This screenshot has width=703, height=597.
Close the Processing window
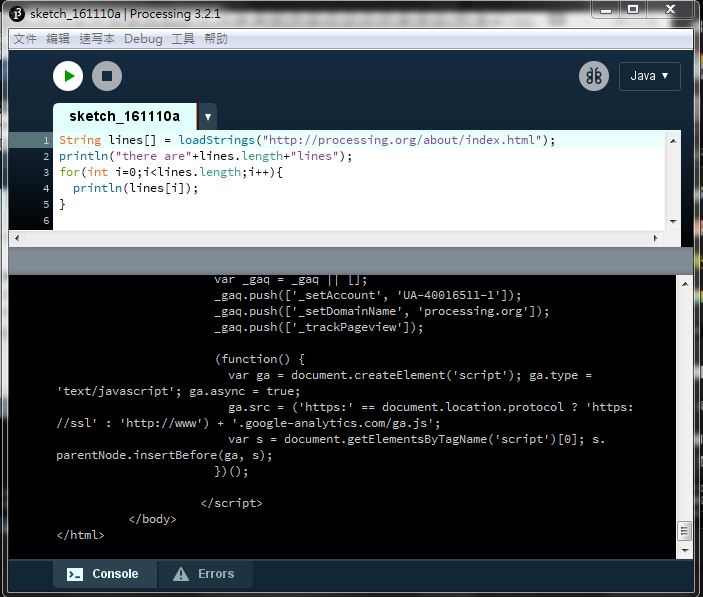(x=670, y=10)
